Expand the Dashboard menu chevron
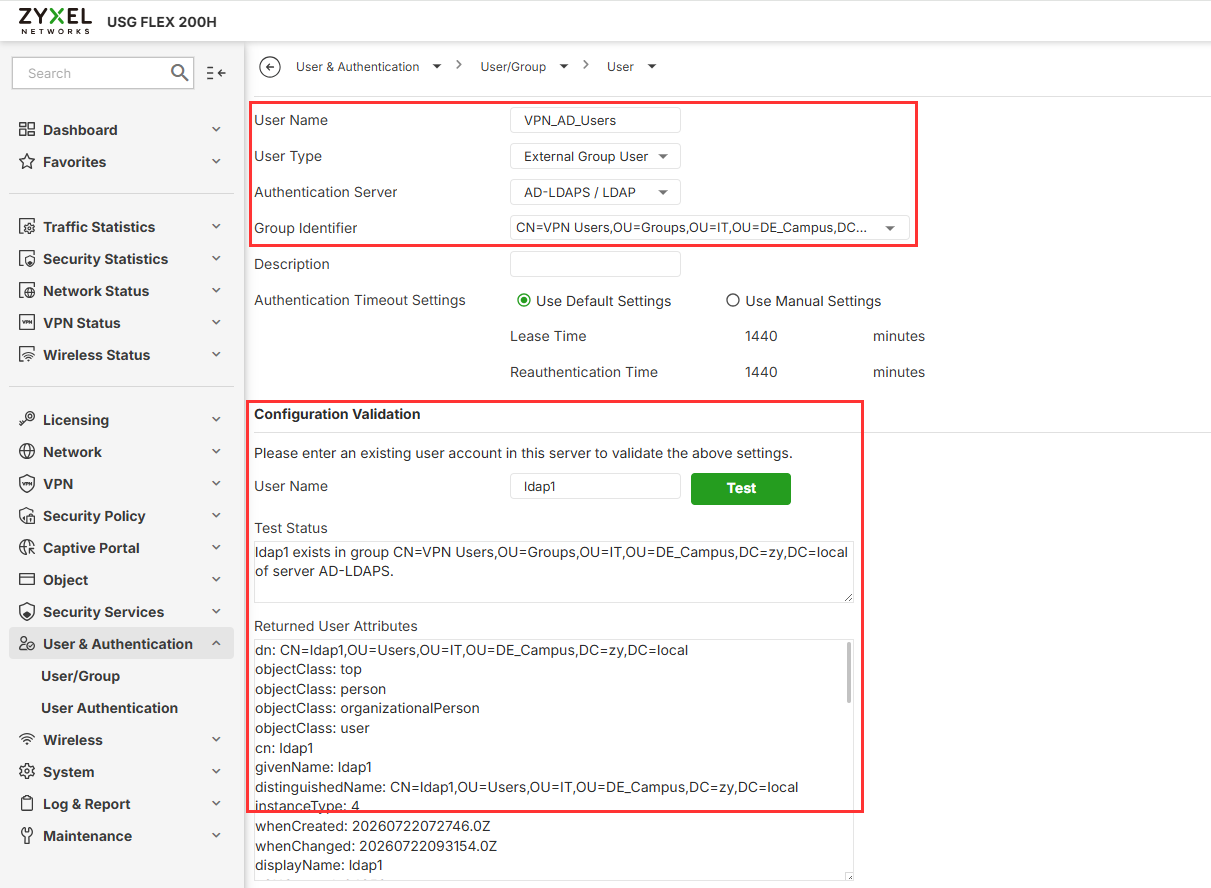This screenshot has width=1211, height=888. click(x=216, y=130)
